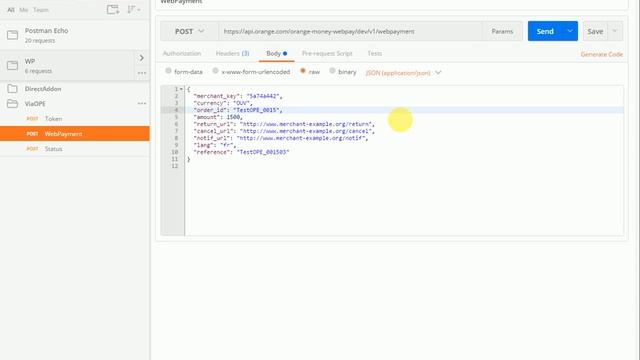640x360 pixels.
Task: Click the DirectAddon folder icon
Action: [13, 89]
